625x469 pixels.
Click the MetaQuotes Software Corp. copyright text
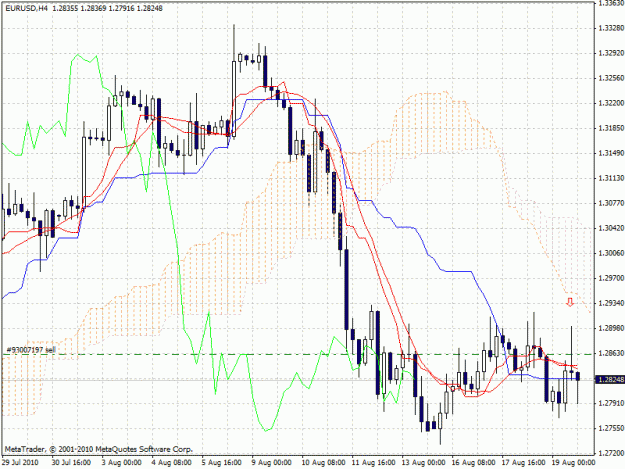point(99,449)
